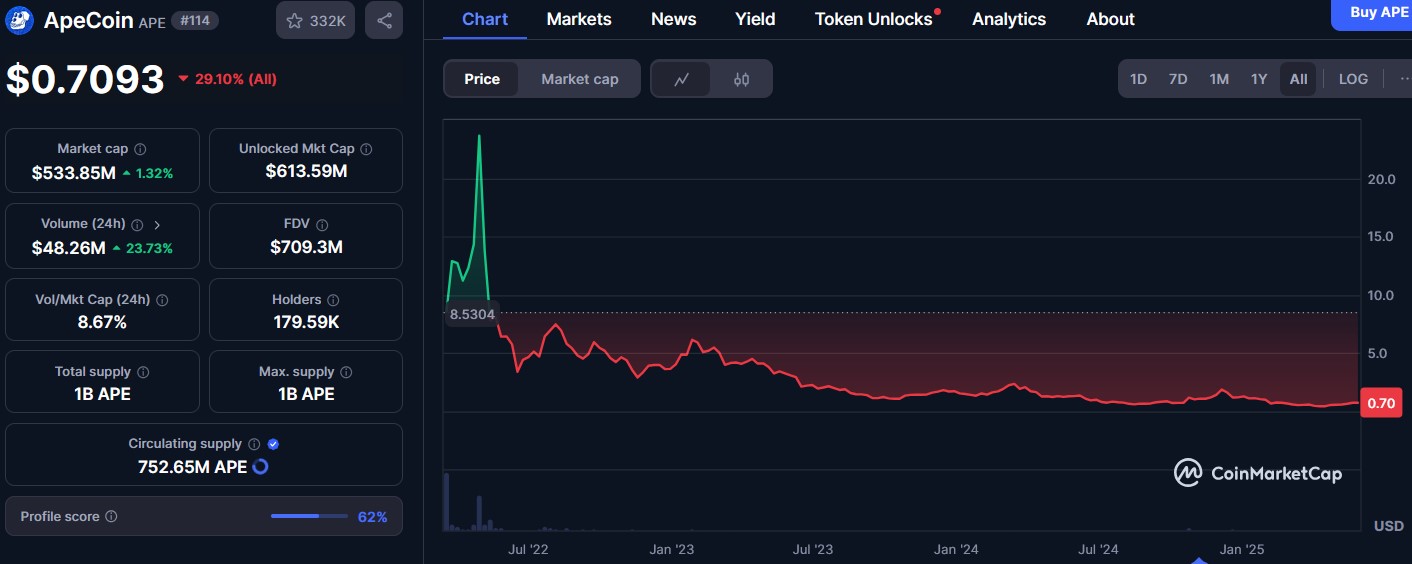Click the Profile score progress bar
This screenshot has height=564, width=1412.
coord(309,517)
